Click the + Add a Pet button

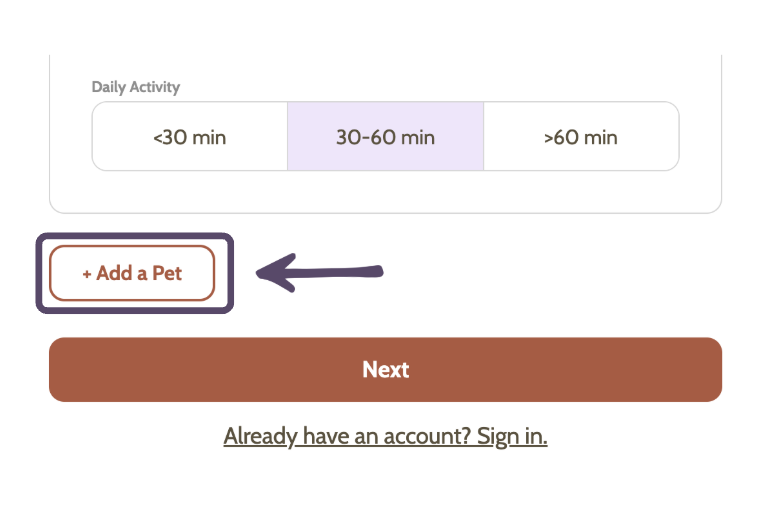[x=132, y=273]
